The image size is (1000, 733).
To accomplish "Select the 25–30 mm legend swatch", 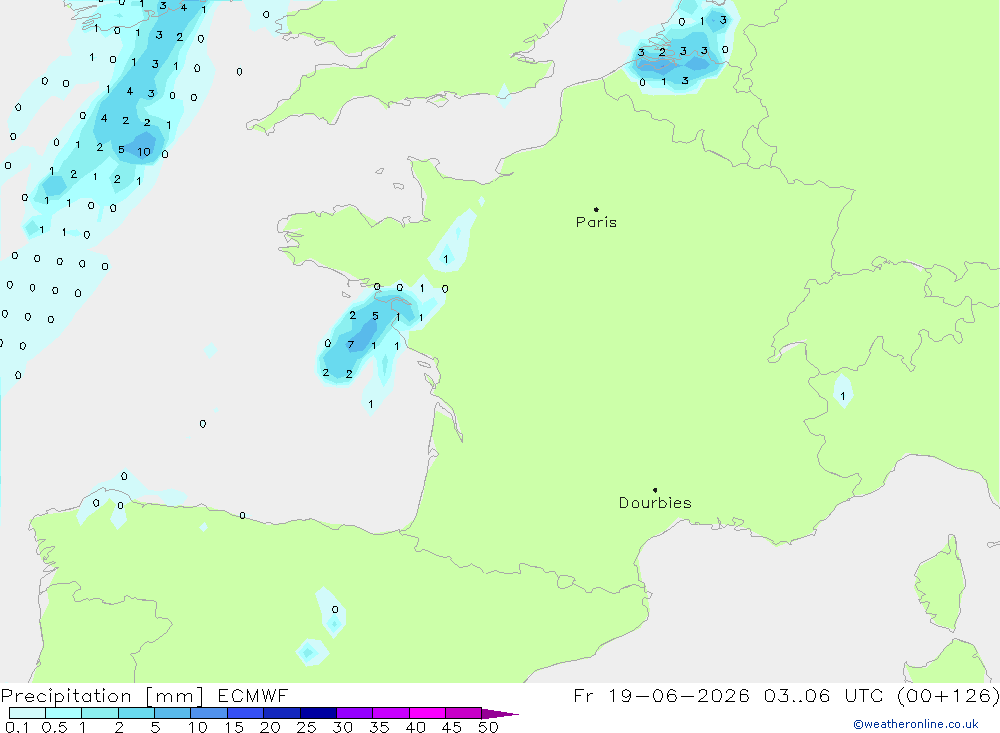I will tap(318, 713).
